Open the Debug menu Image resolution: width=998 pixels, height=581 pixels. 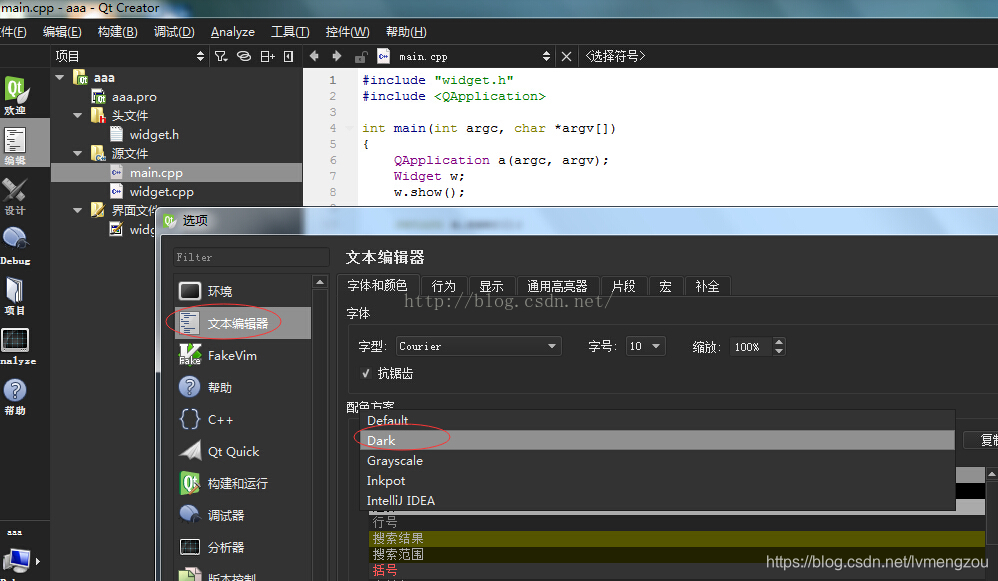pyautogui.click(x=174, y=32)
